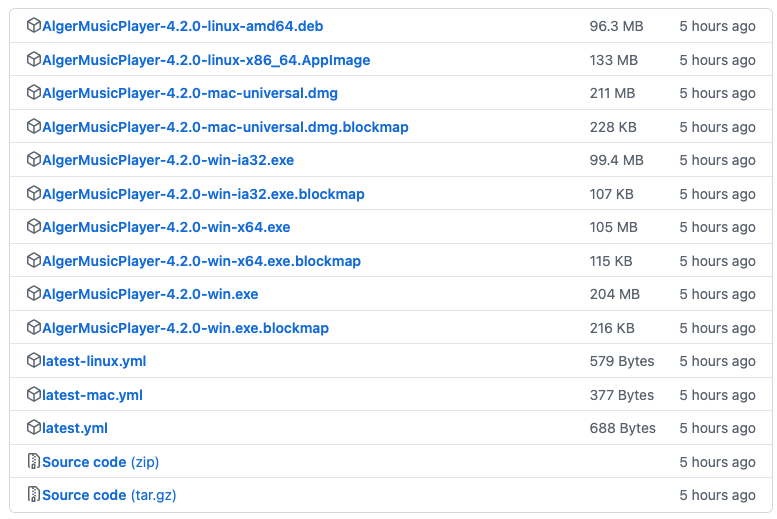Viewport: 777px width, 519px height.
Task: Click timestamp in the Source code (tar.gz) row
Action: [x=718, y=495]
